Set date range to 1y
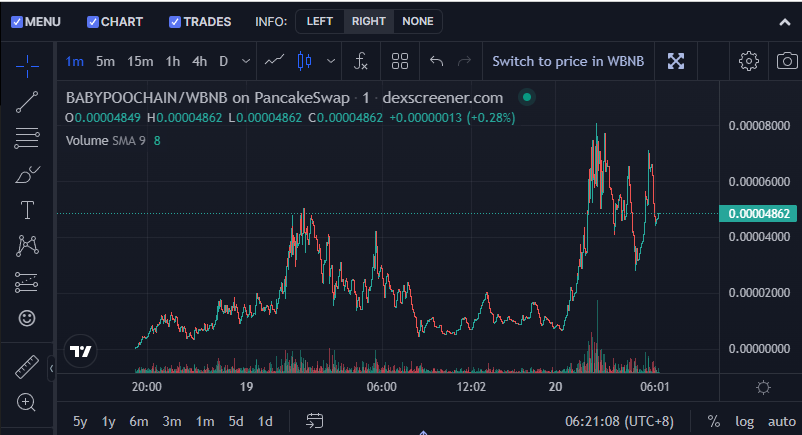Viewport: 802px width, 435px height. click(x=108, y=421)
